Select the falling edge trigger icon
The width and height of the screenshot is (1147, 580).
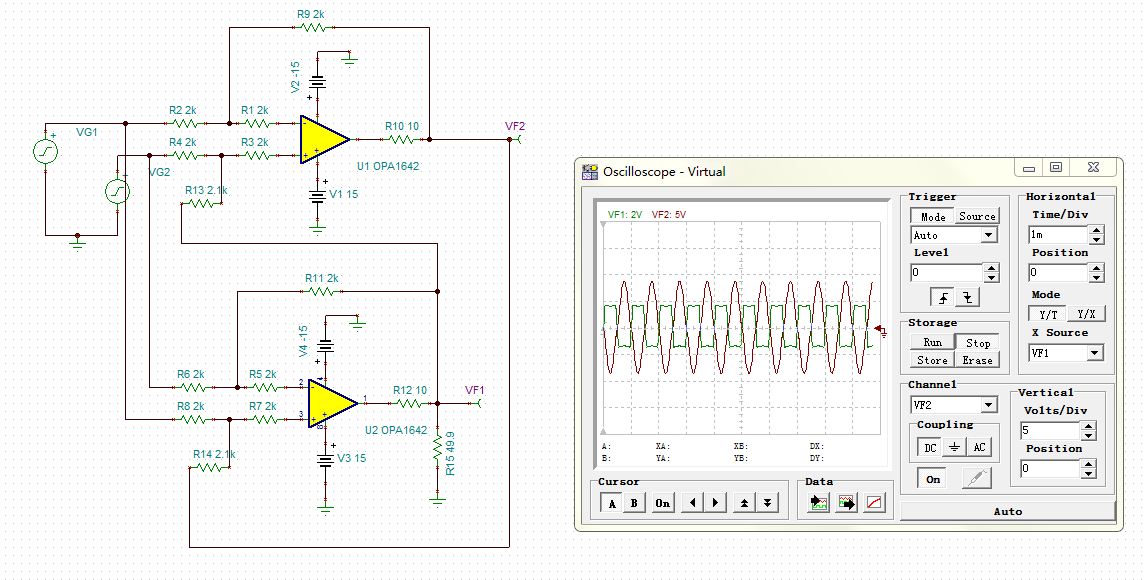(968, 298)
